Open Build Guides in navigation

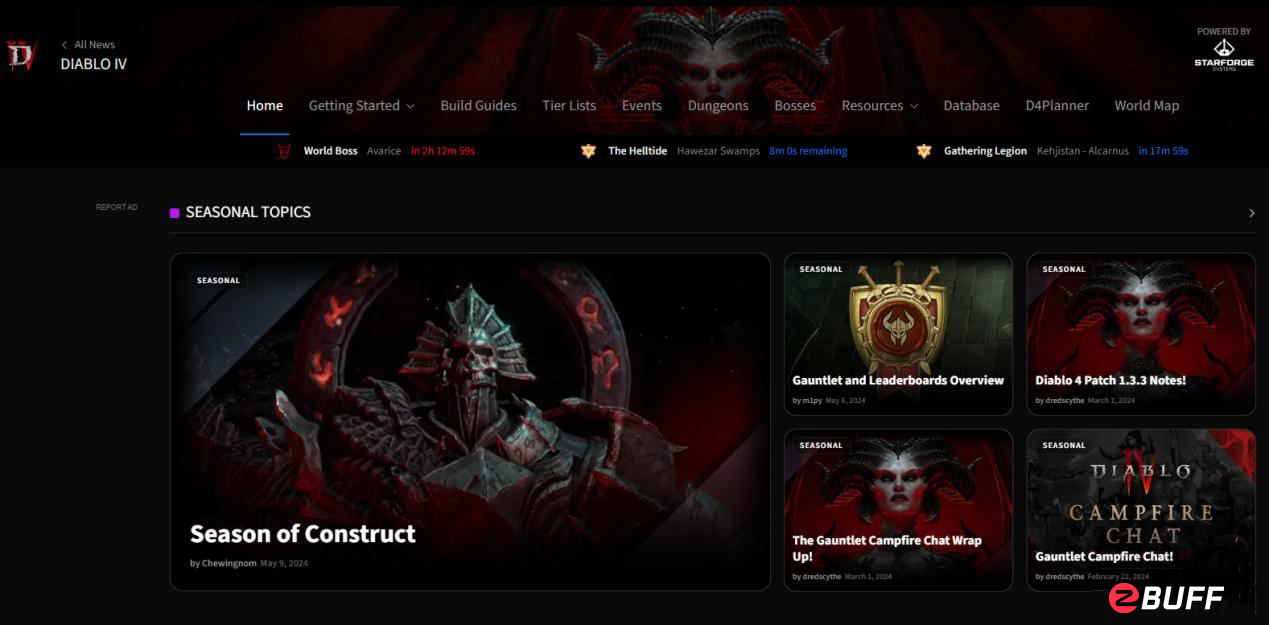tap(478, 105)
